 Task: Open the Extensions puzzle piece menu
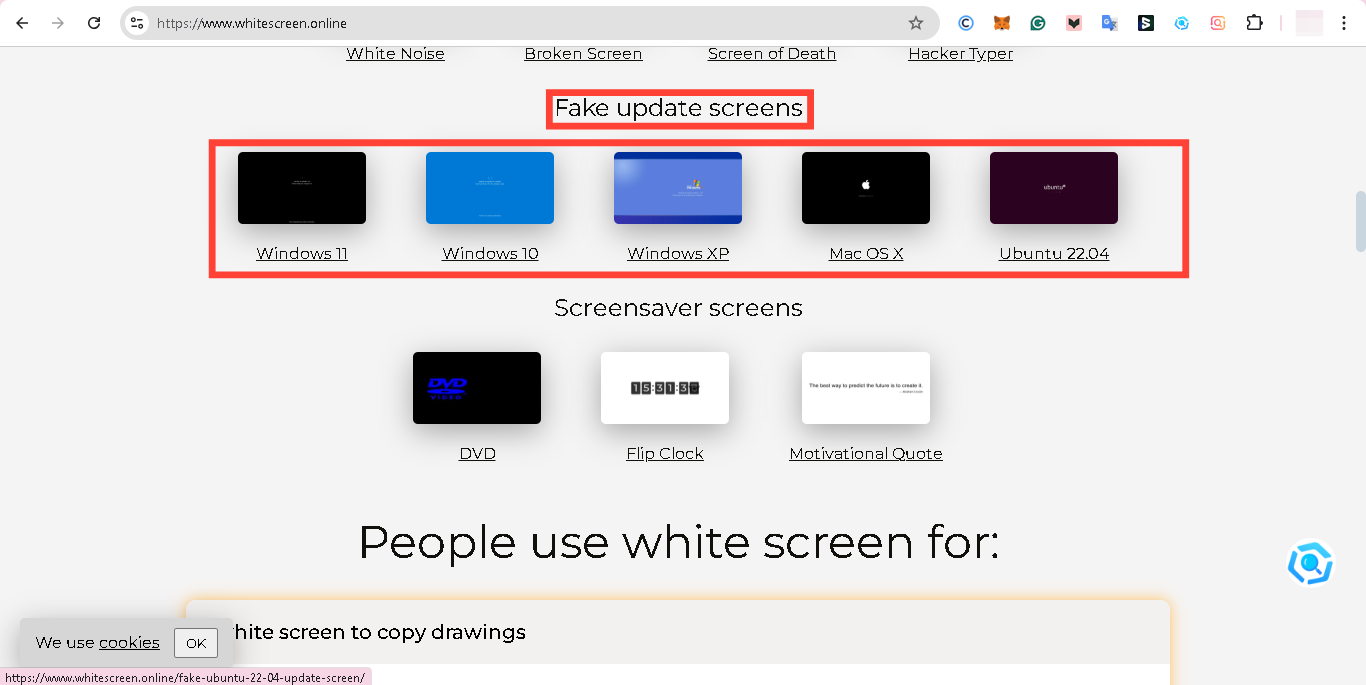tap(1254, 23)
